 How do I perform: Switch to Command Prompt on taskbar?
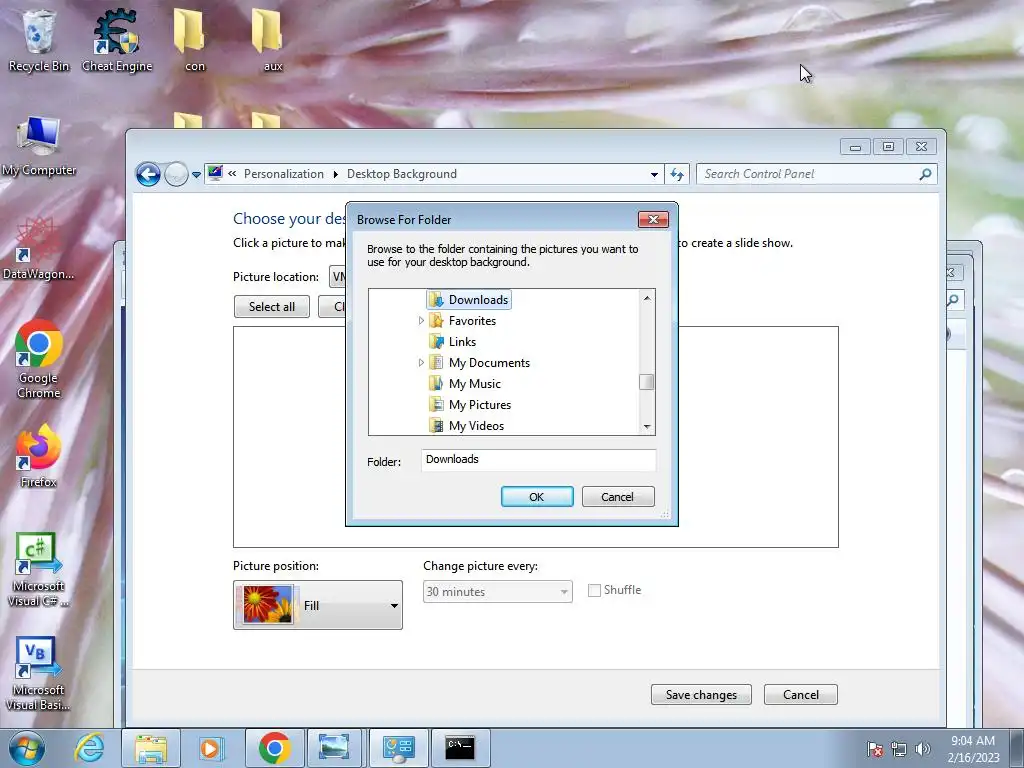point(460,748)
